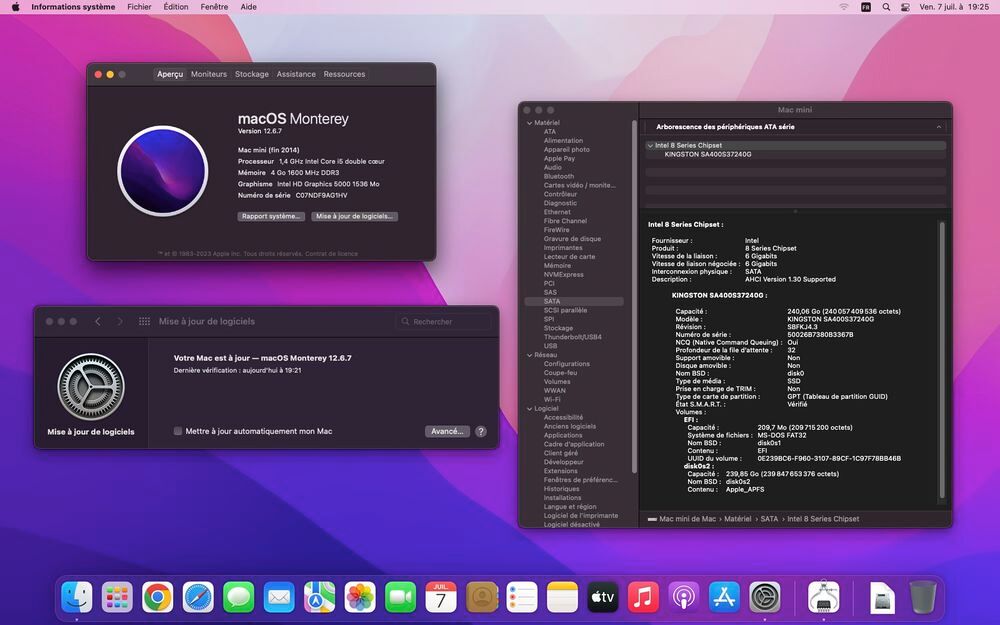Open Notes from the Dock
This screenshot has height=625, width=1000.
point(562,598)
